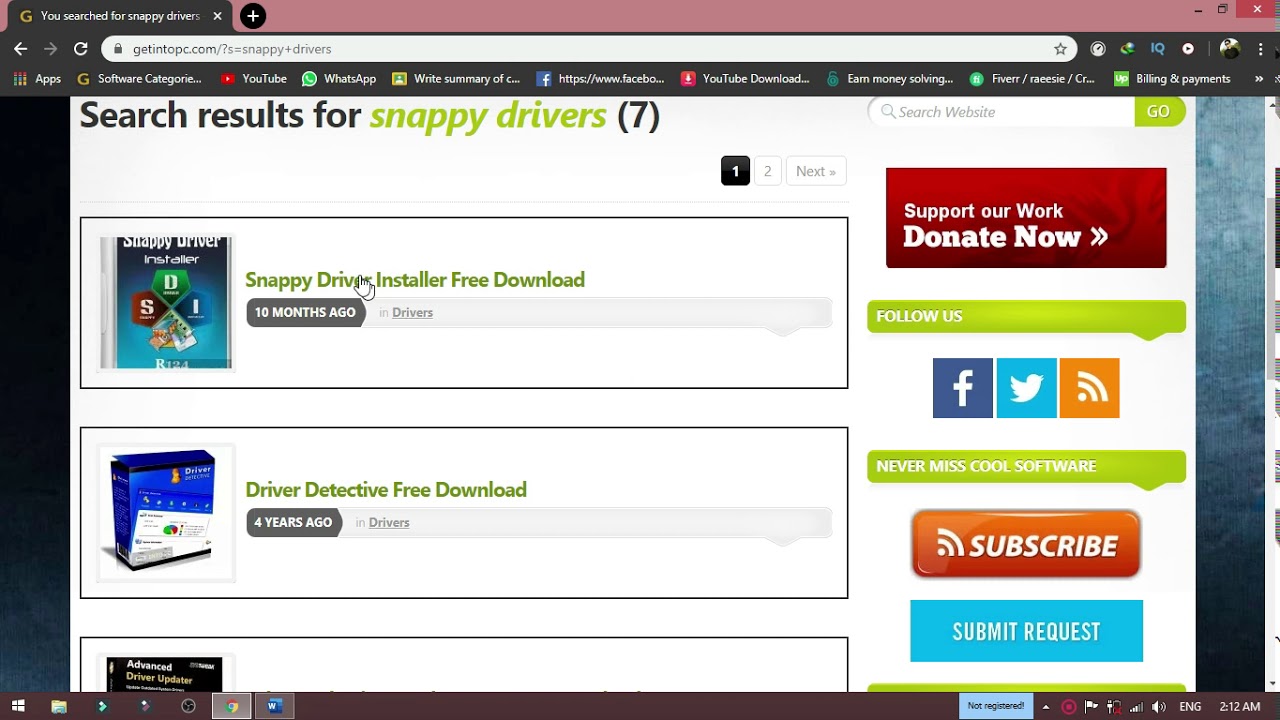Open the Twitter follow icon

click(x=1026, y=388)
